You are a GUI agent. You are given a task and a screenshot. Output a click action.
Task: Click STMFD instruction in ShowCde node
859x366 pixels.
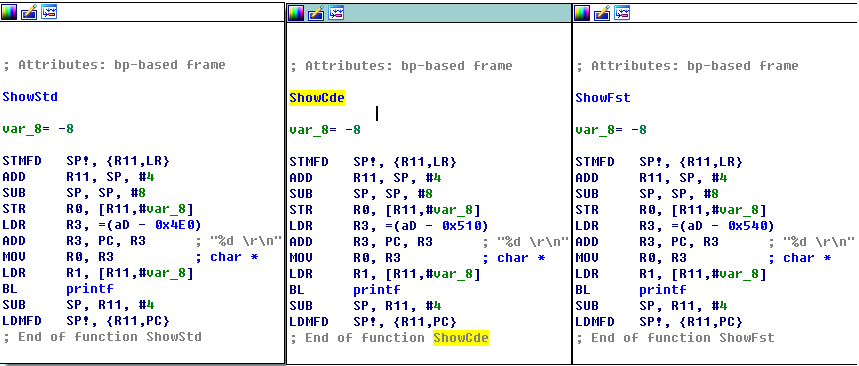point(373,162)
